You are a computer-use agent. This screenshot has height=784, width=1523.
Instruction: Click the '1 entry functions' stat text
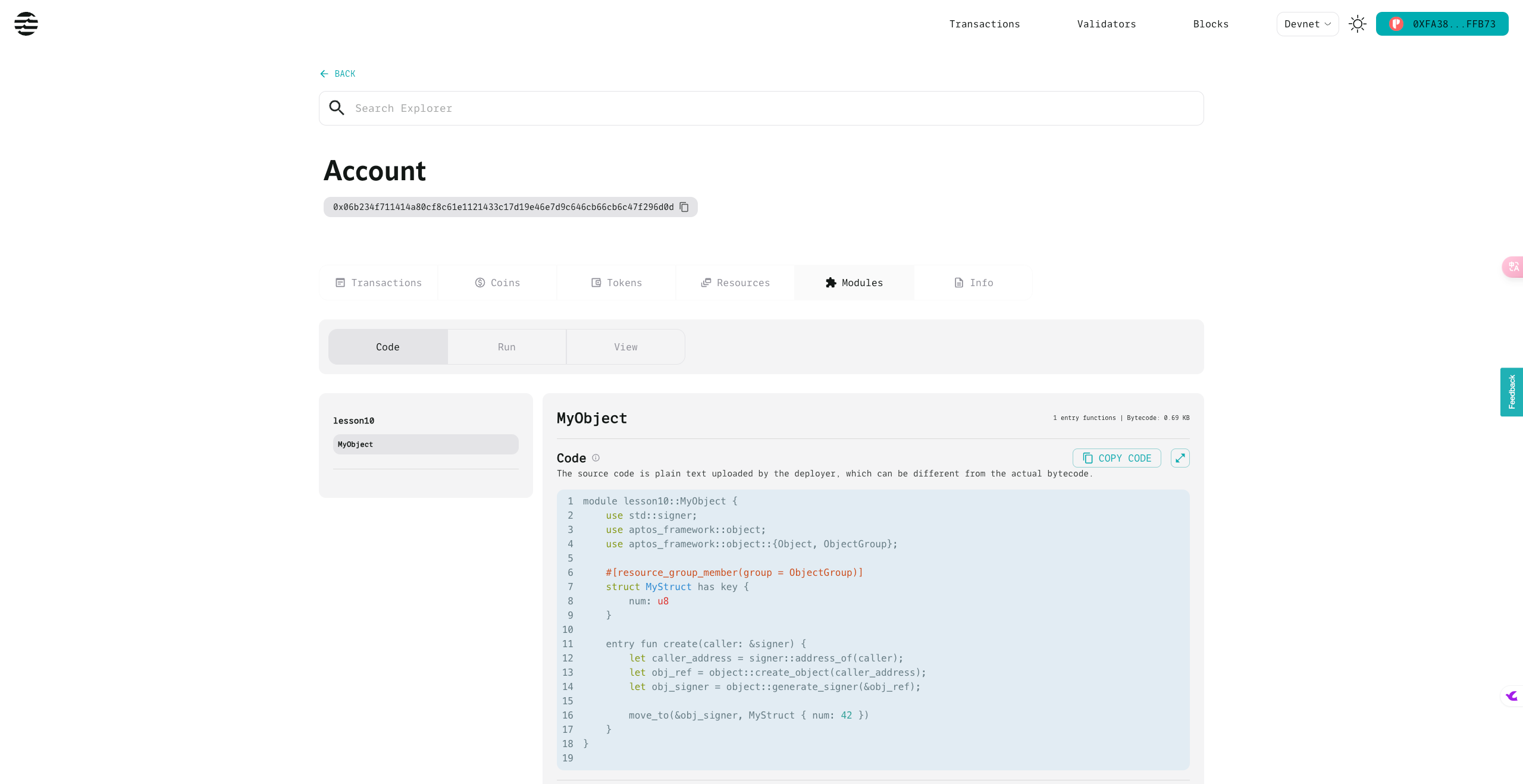tap(1085, 418)
